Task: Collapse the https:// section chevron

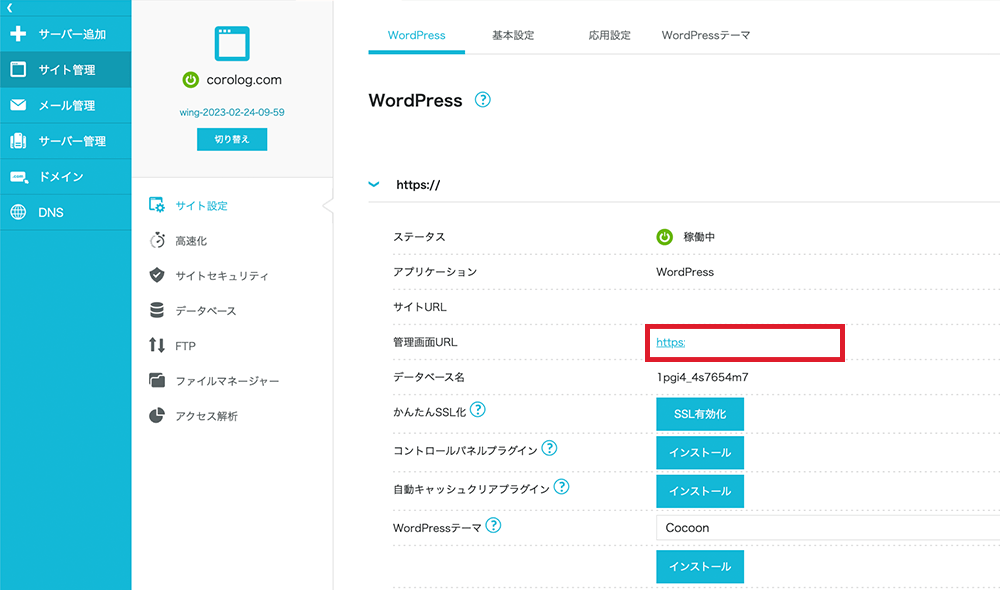Action: 375,184
